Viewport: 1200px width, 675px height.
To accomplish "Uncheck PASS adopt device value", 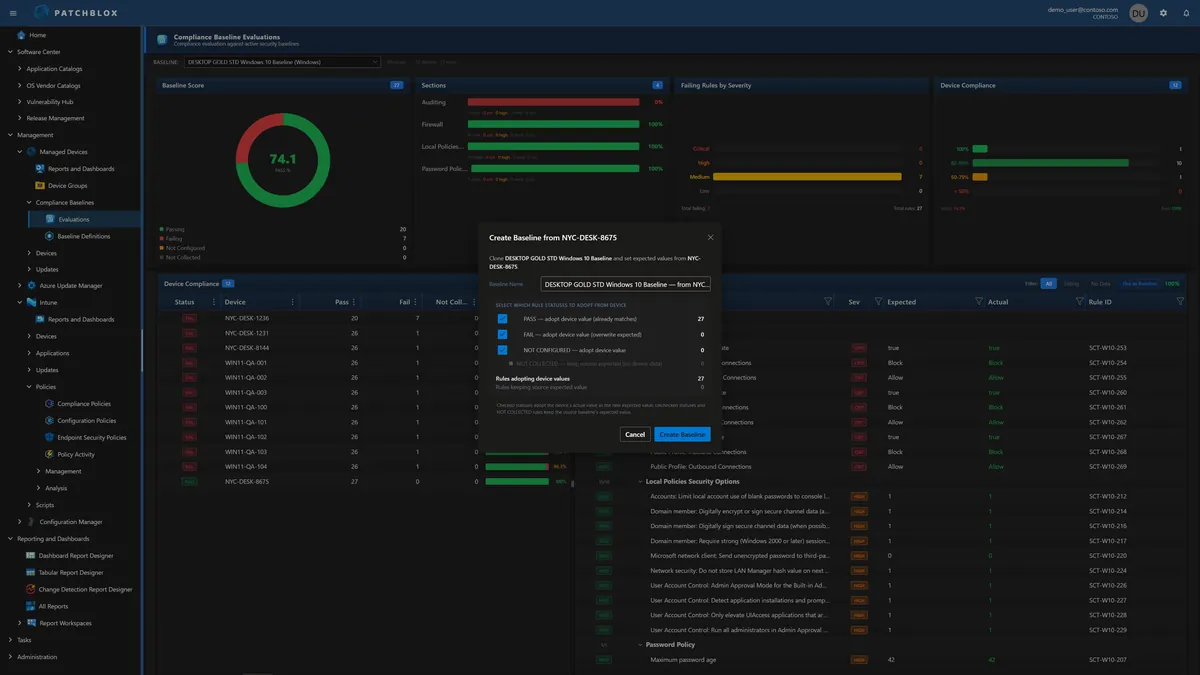I will [x=503, y=319].
